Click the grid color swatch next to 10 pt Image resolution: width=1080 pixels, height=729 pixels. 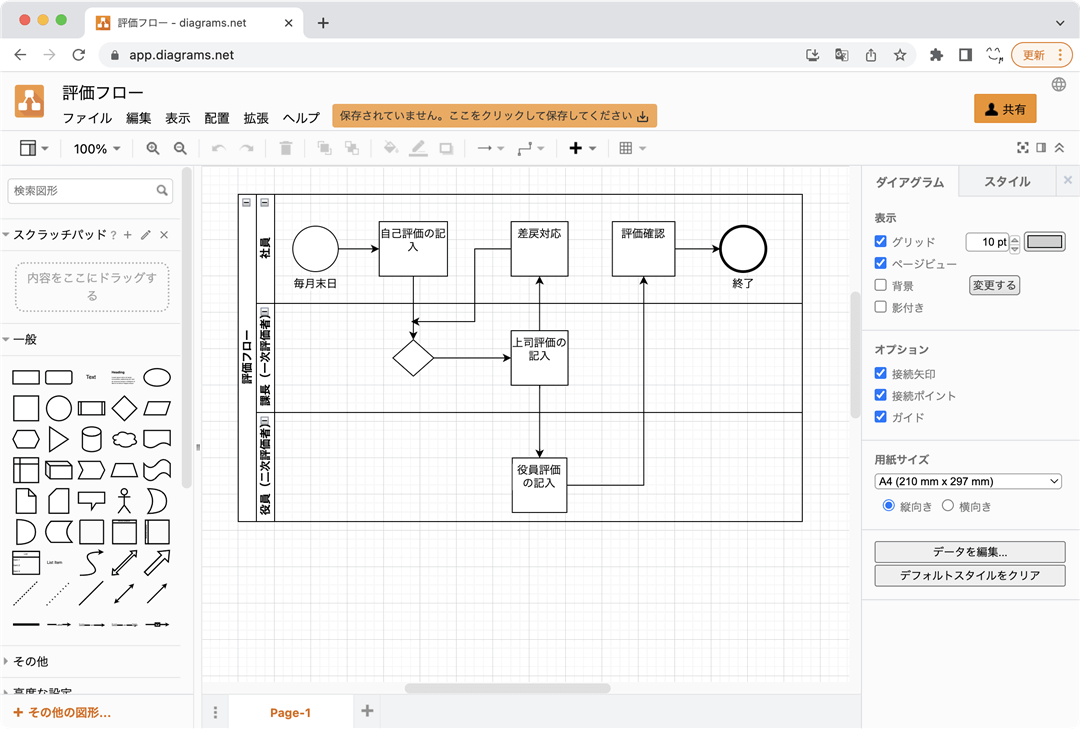coord(1046,241)
